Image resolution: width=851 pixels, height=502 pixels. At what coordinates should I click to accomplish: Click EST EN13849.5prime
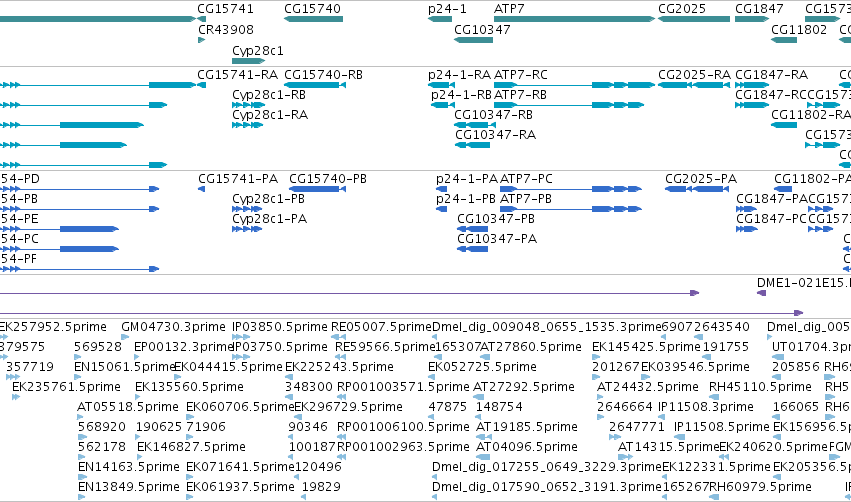129,487
